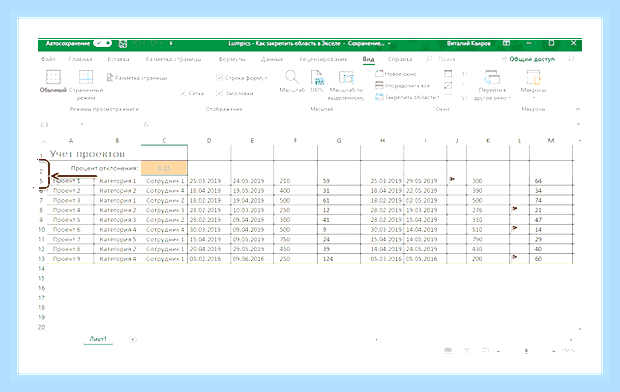
Task: Expand the formula bar chevron
Action: (x=578, y=124)
